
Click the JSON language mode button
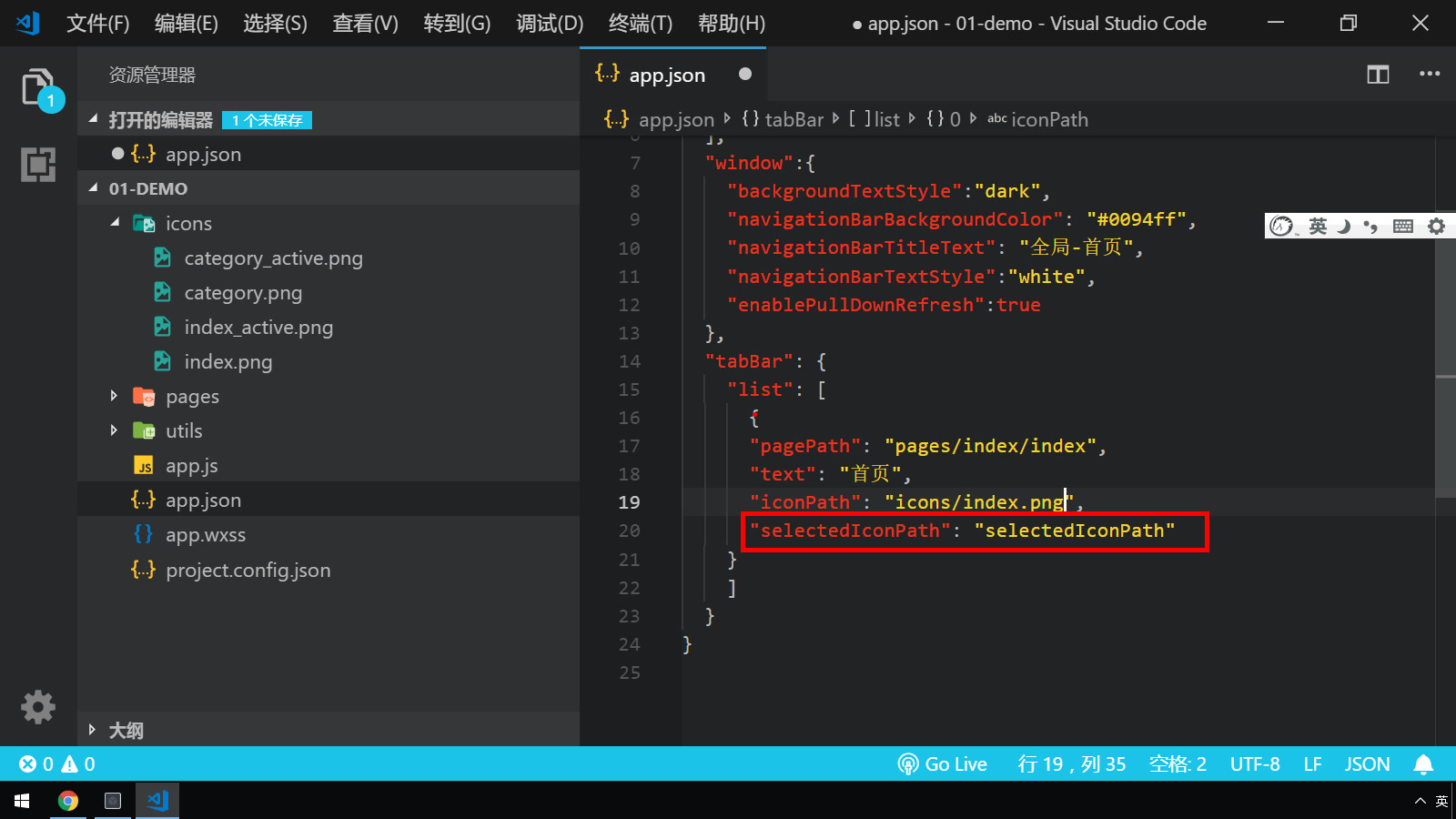point(1367,764)
